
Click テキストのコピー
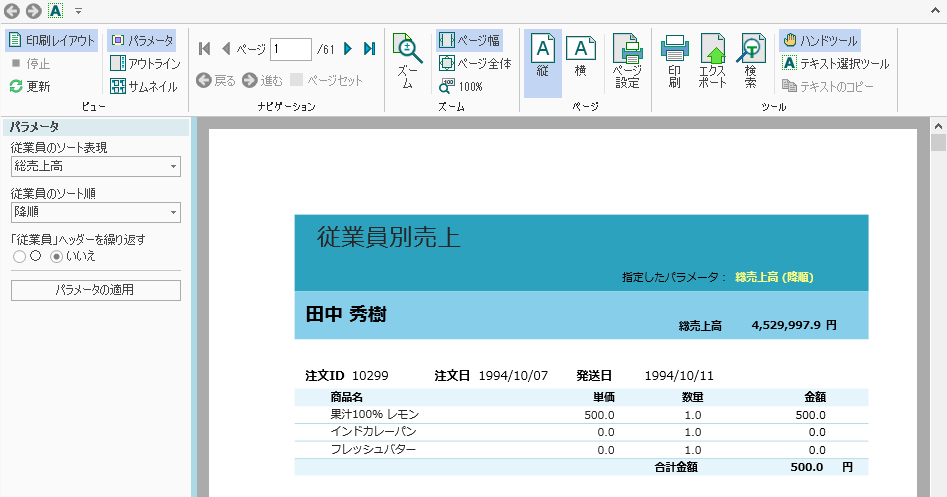827,86
